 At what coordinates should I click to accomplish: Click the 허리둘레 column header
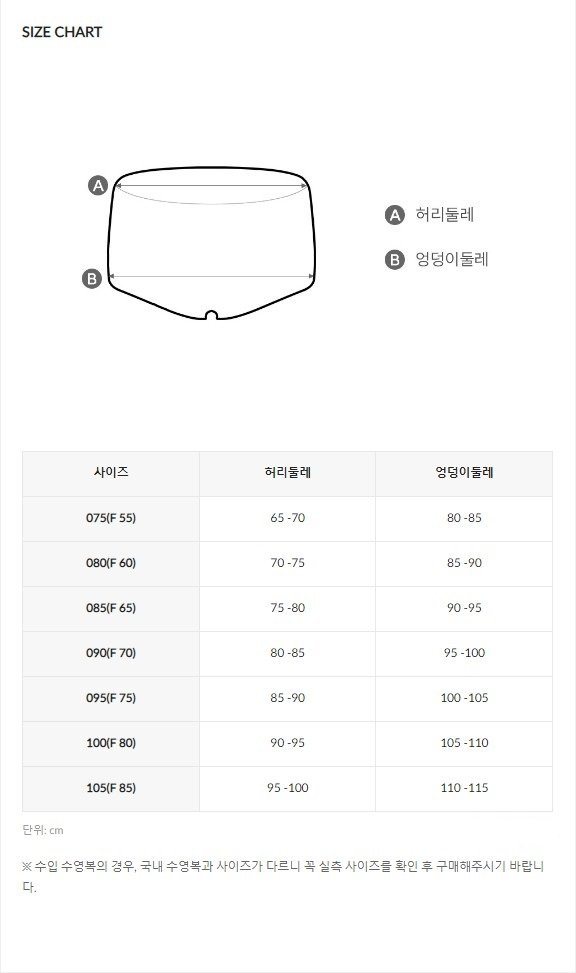click(287, 473)
